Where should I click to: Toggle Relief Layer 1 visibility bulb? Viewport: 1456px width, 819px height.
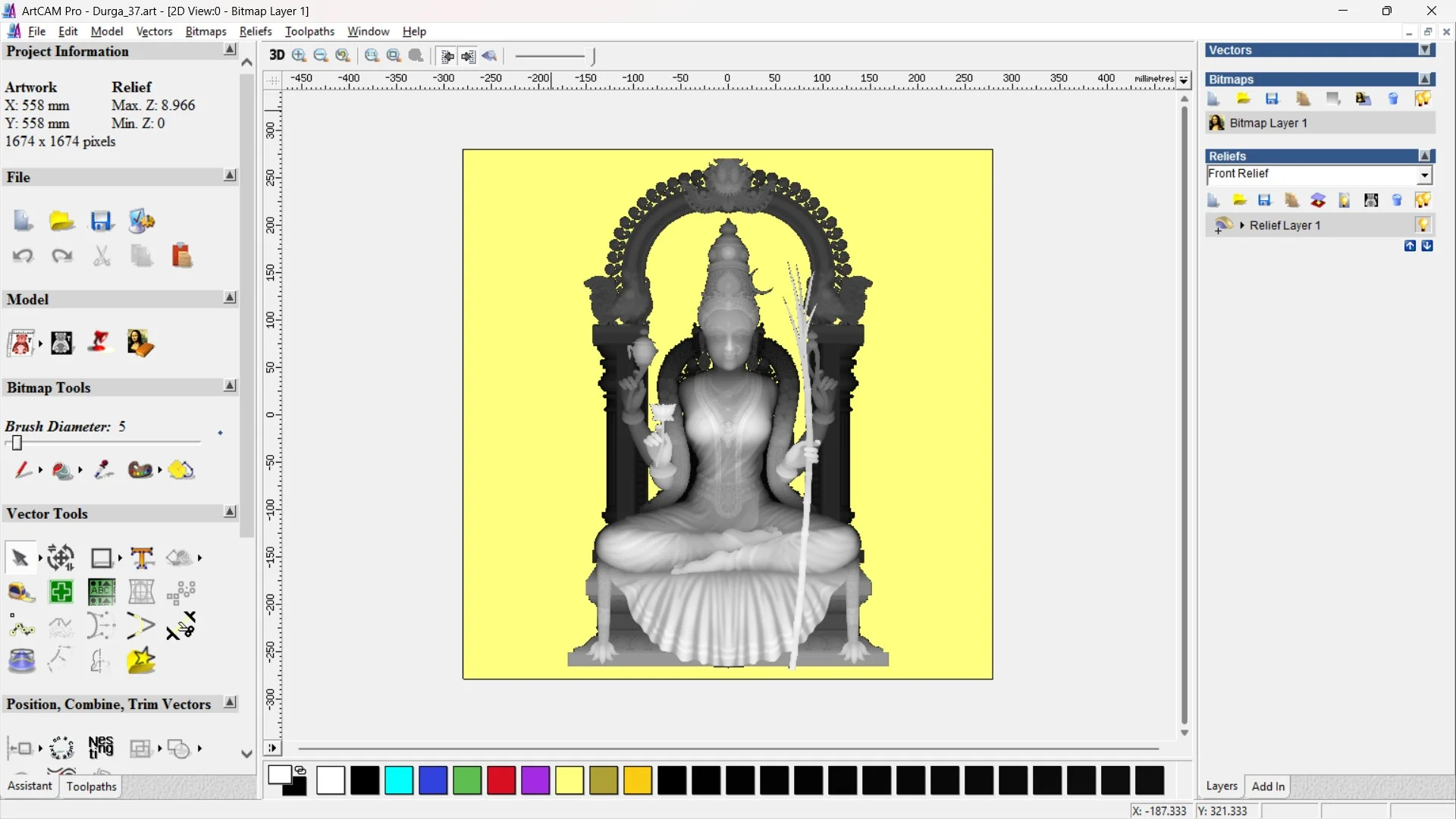click(x=1423, y=225)
